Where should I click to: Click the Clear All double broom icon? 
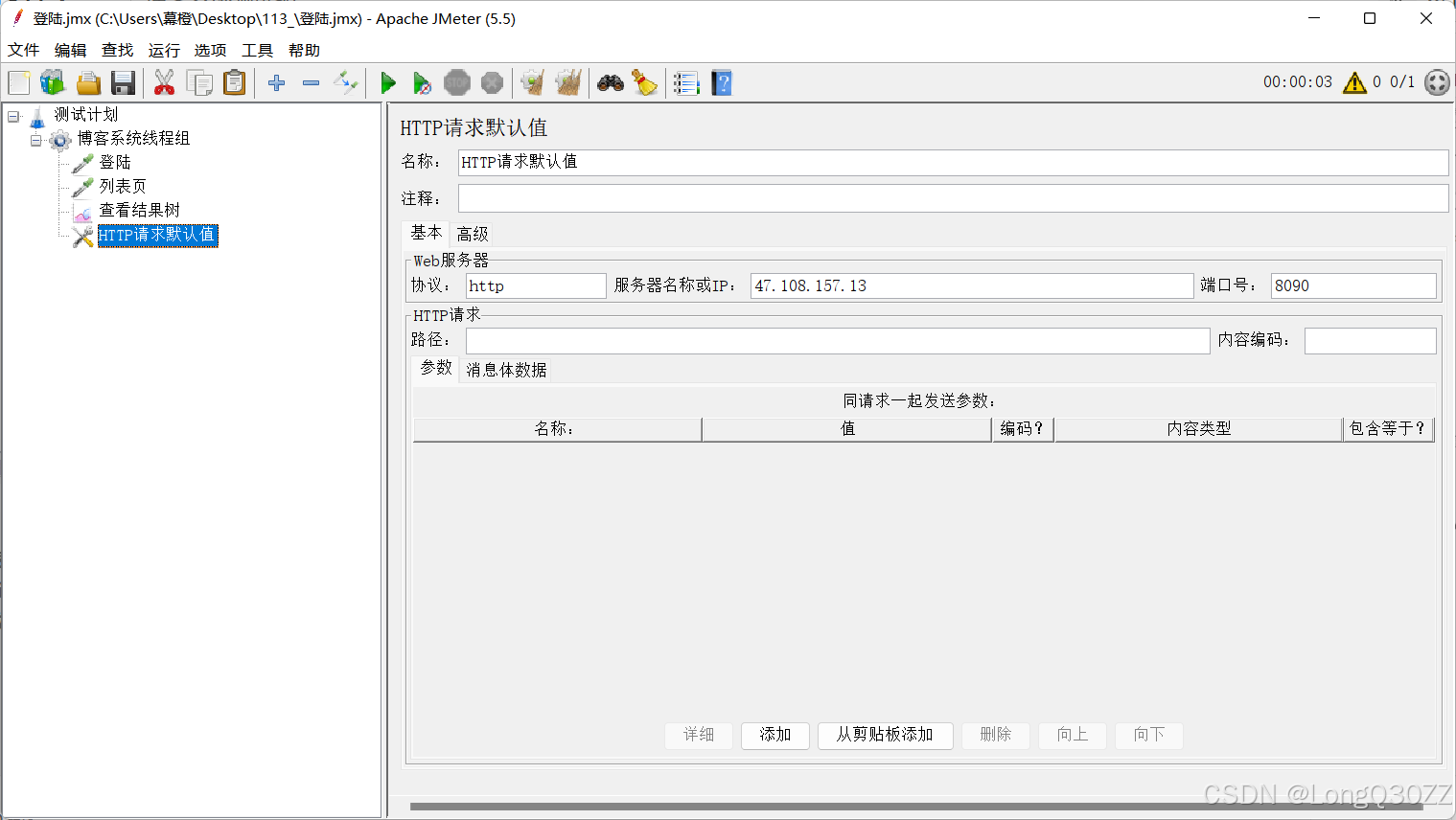[568, 83]
